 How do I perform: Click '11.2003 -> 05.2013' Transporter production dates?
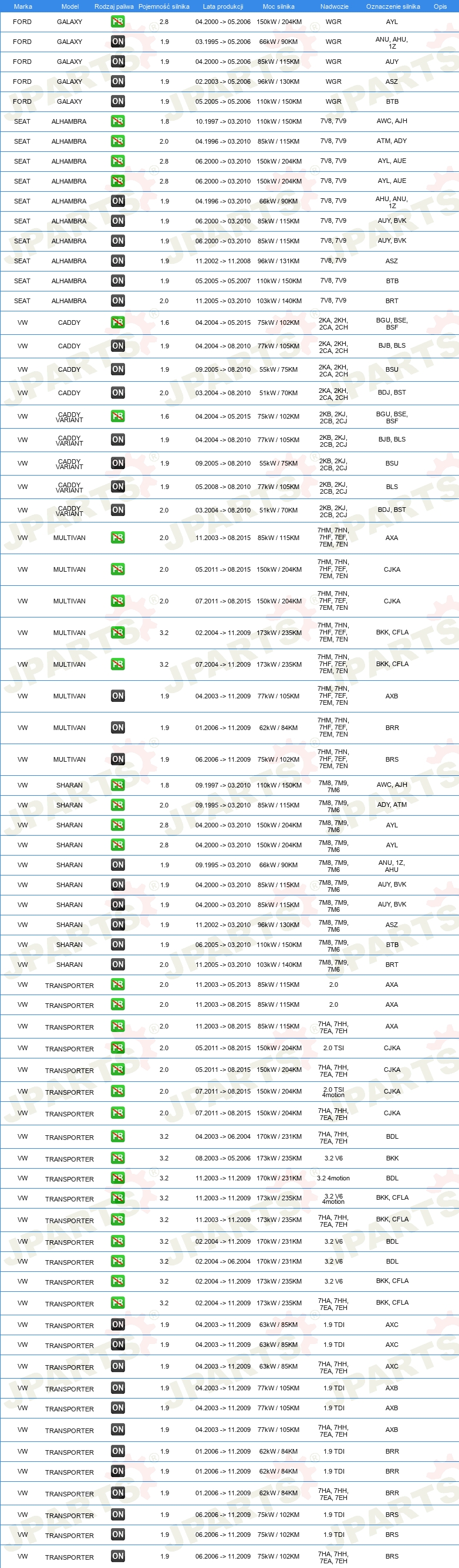223,985
